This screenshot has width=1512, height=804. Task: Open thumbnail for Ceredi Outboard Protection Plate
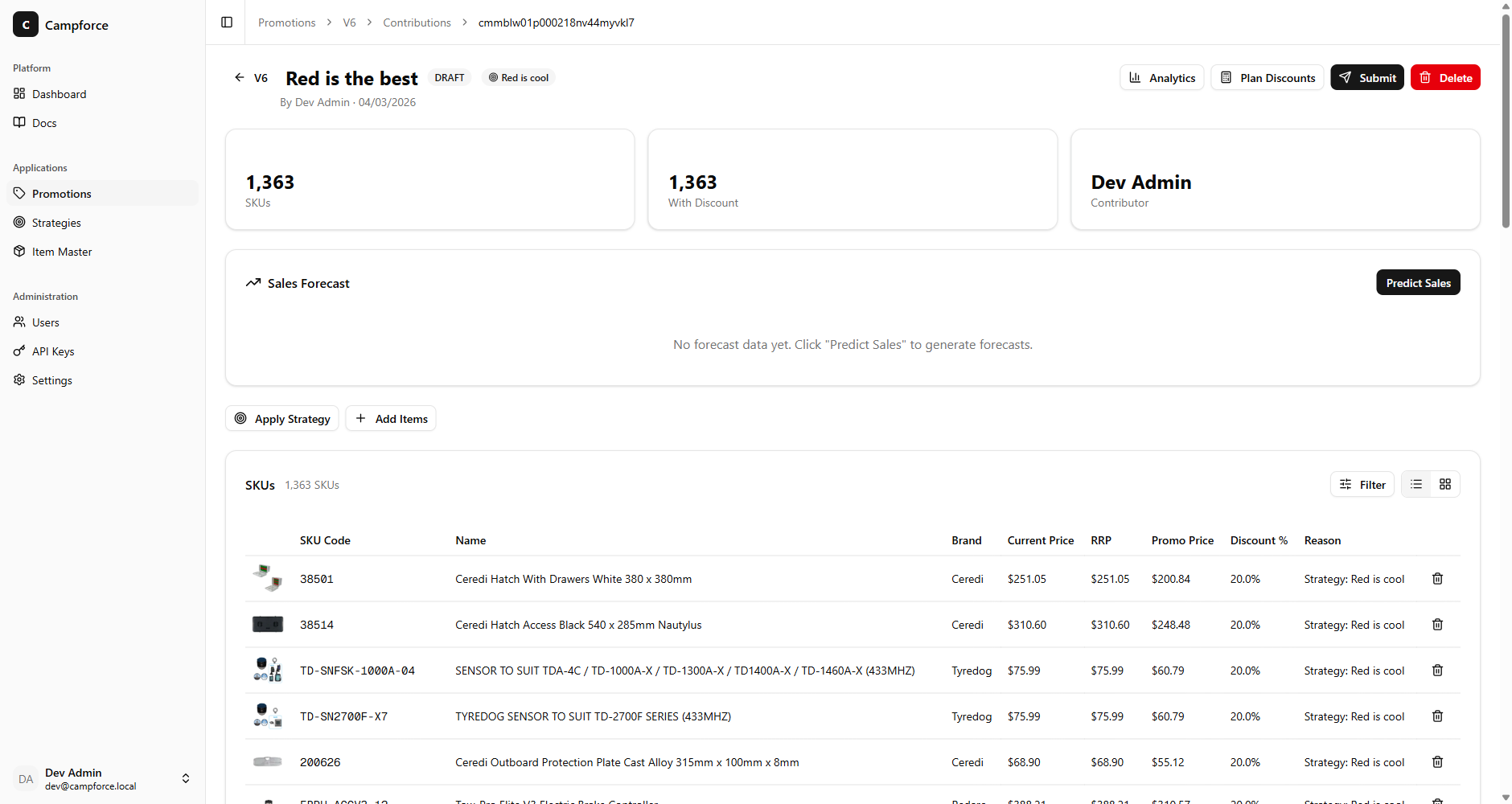click(268, 761)
